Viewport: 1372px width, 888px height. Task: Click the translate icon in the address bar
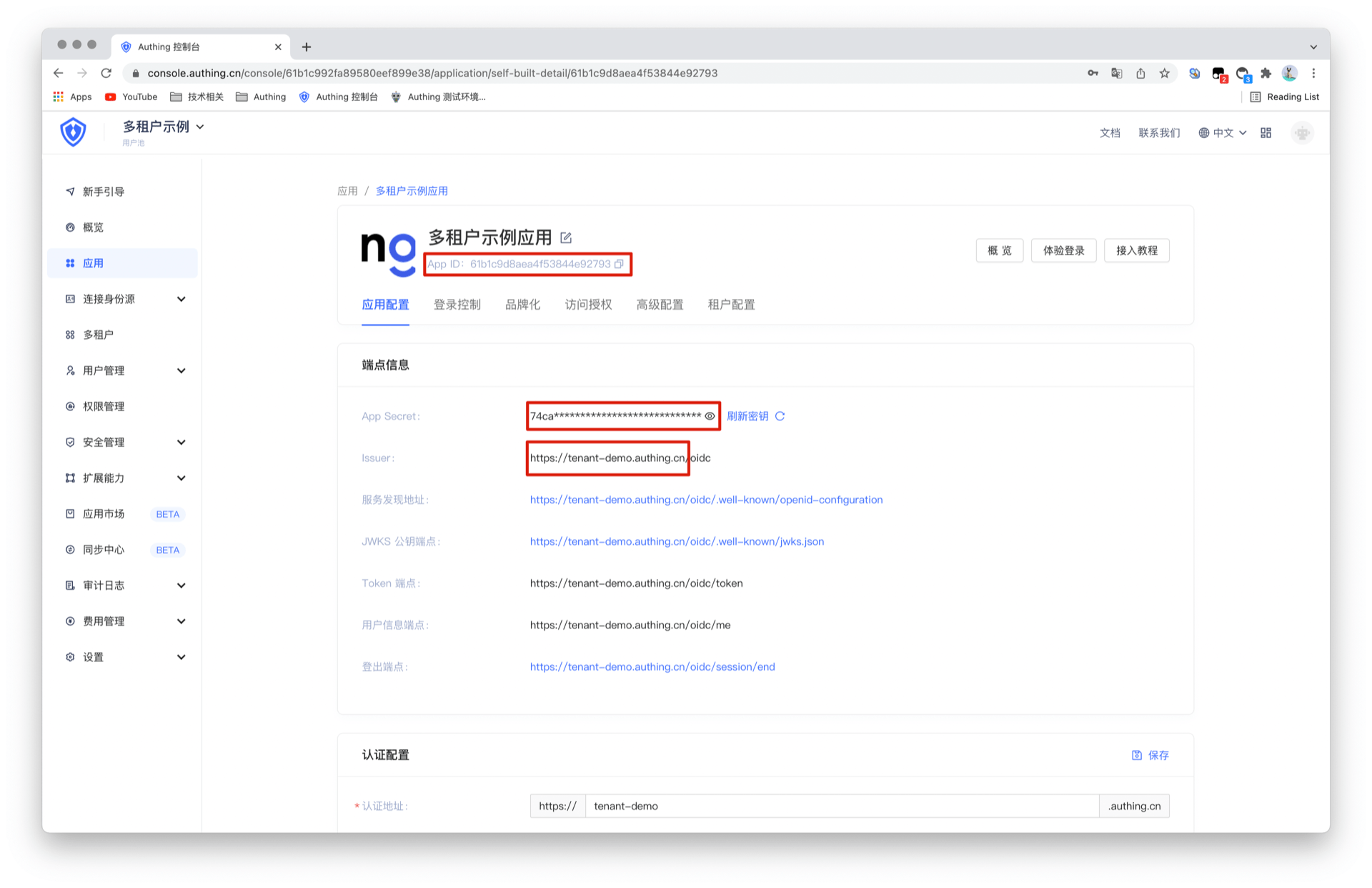pyautogui.click(x=1116, y=73)
